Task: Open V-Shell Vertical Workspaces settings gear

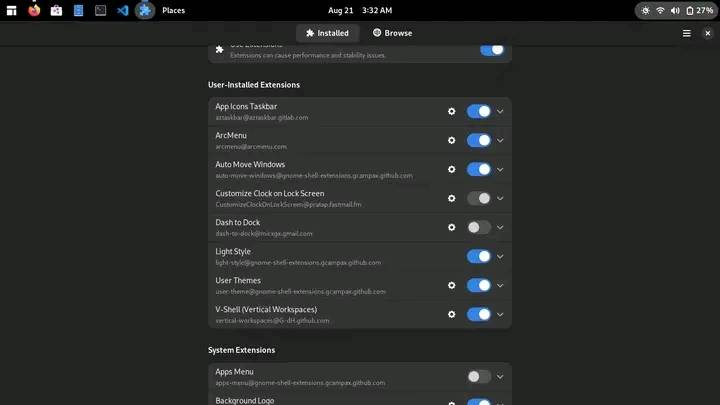Action: coord(451,315)
